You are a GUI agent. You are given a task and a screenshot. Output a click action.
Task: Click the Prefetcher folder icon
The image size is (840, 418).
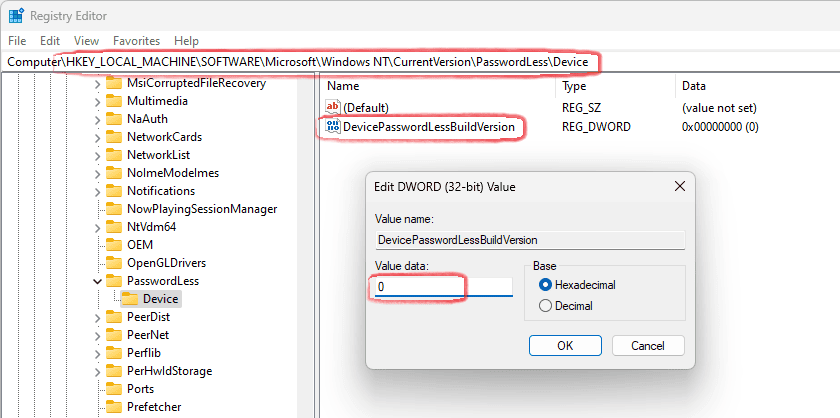coord(113,407)
